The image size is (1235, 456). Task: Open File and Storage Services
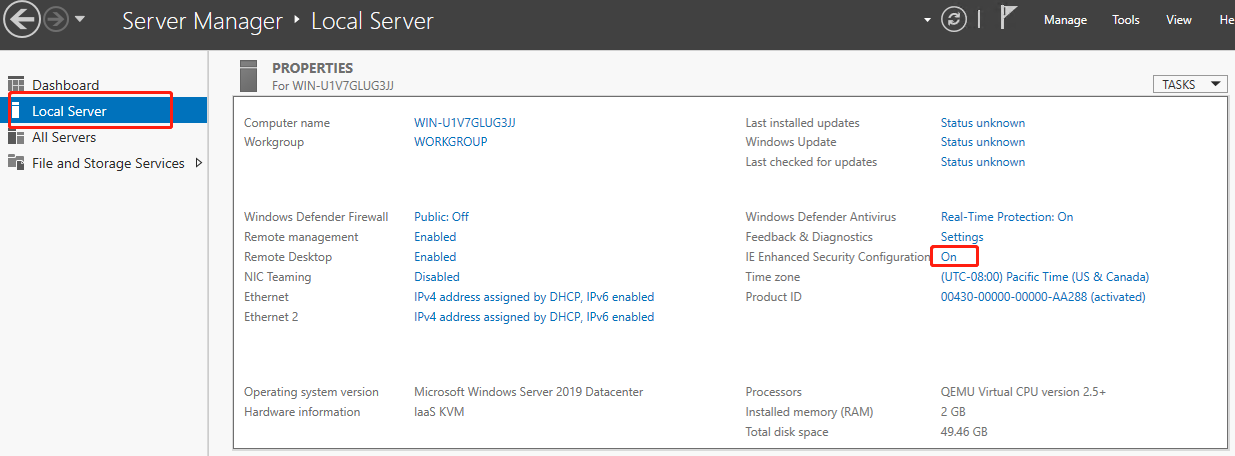(x=108, y=163)
